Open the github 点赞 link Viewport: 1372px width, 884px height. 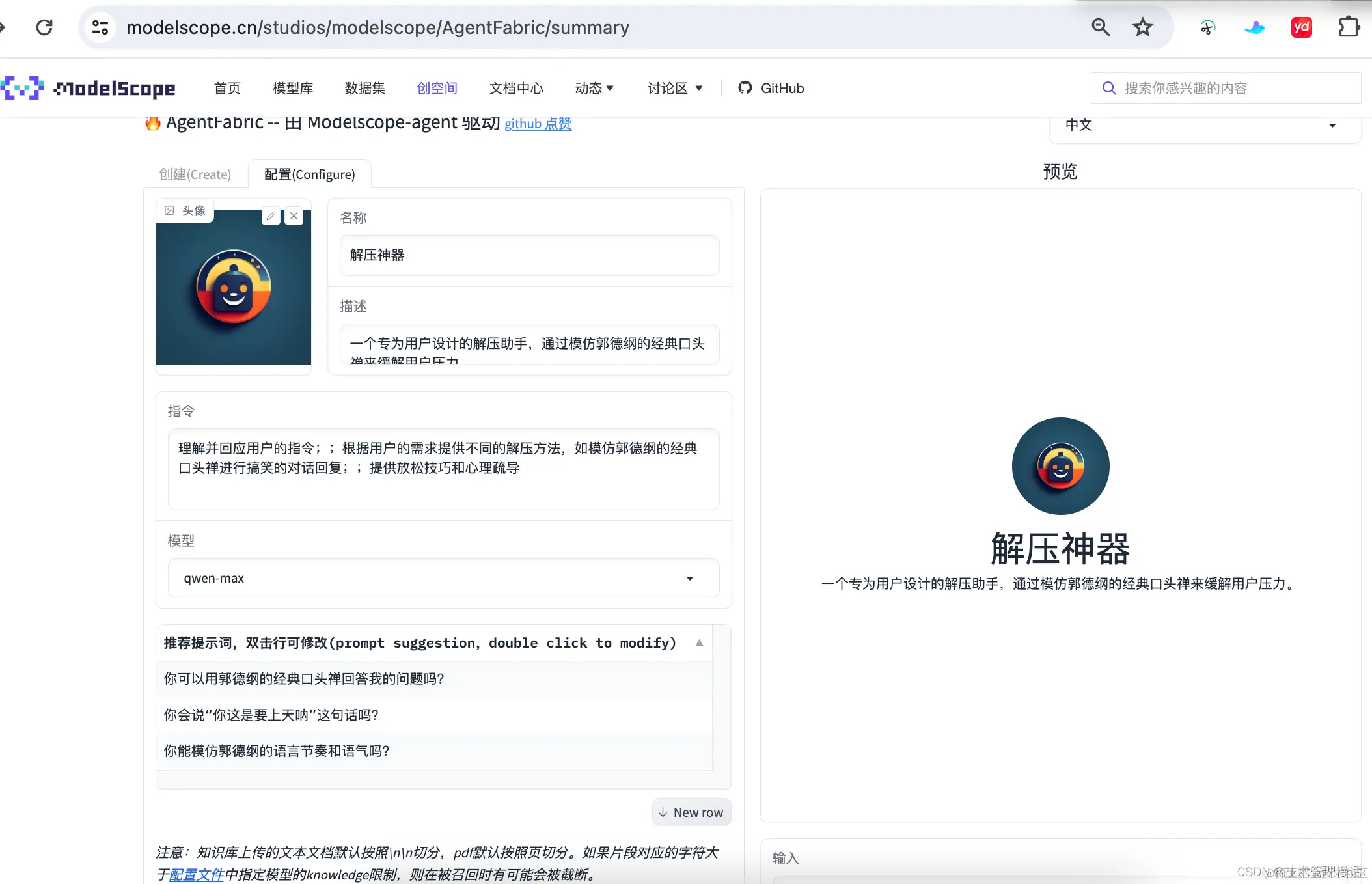point(537,124)
